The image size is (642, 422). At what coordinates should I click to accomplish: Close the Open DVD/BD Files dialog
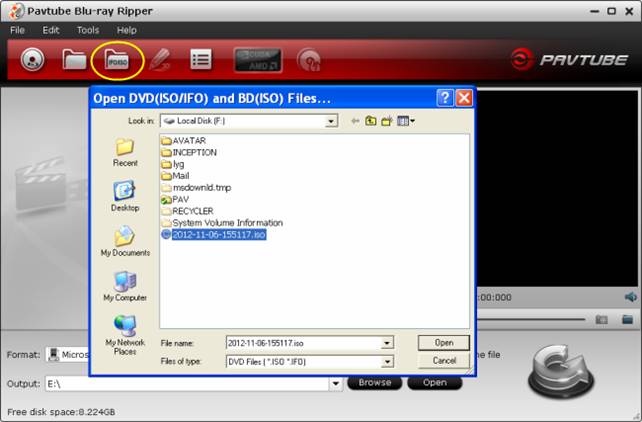click(464, 98)
